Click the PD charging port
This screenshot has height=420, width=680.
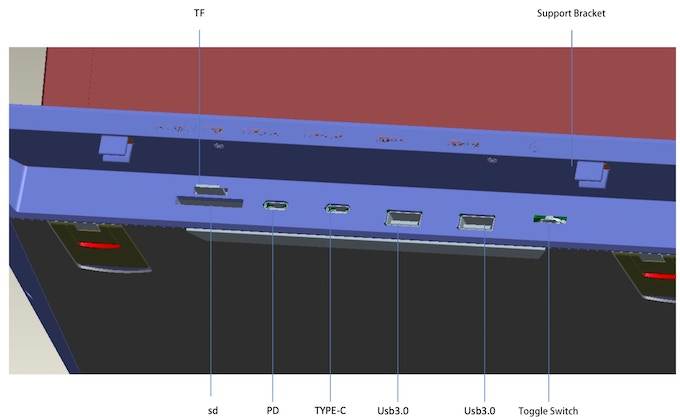tap(275, 206)
